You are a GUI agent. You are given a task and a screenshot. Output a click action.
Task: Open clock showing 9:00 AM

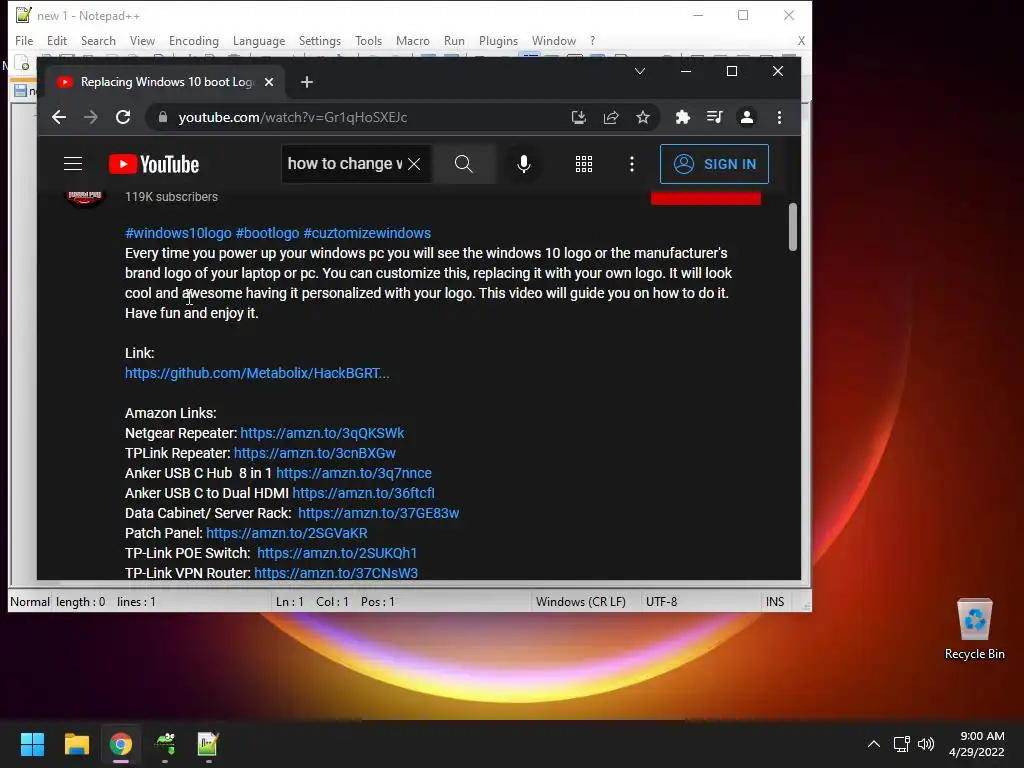(976, 744)
